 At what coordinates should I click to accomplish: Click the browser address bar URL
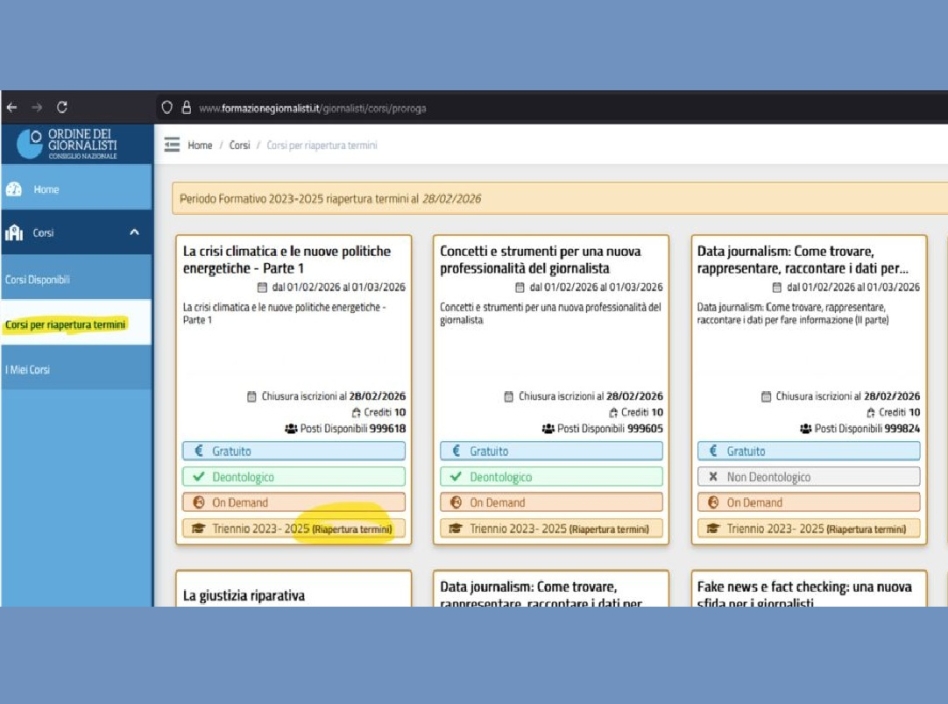(x=312, y=108)
